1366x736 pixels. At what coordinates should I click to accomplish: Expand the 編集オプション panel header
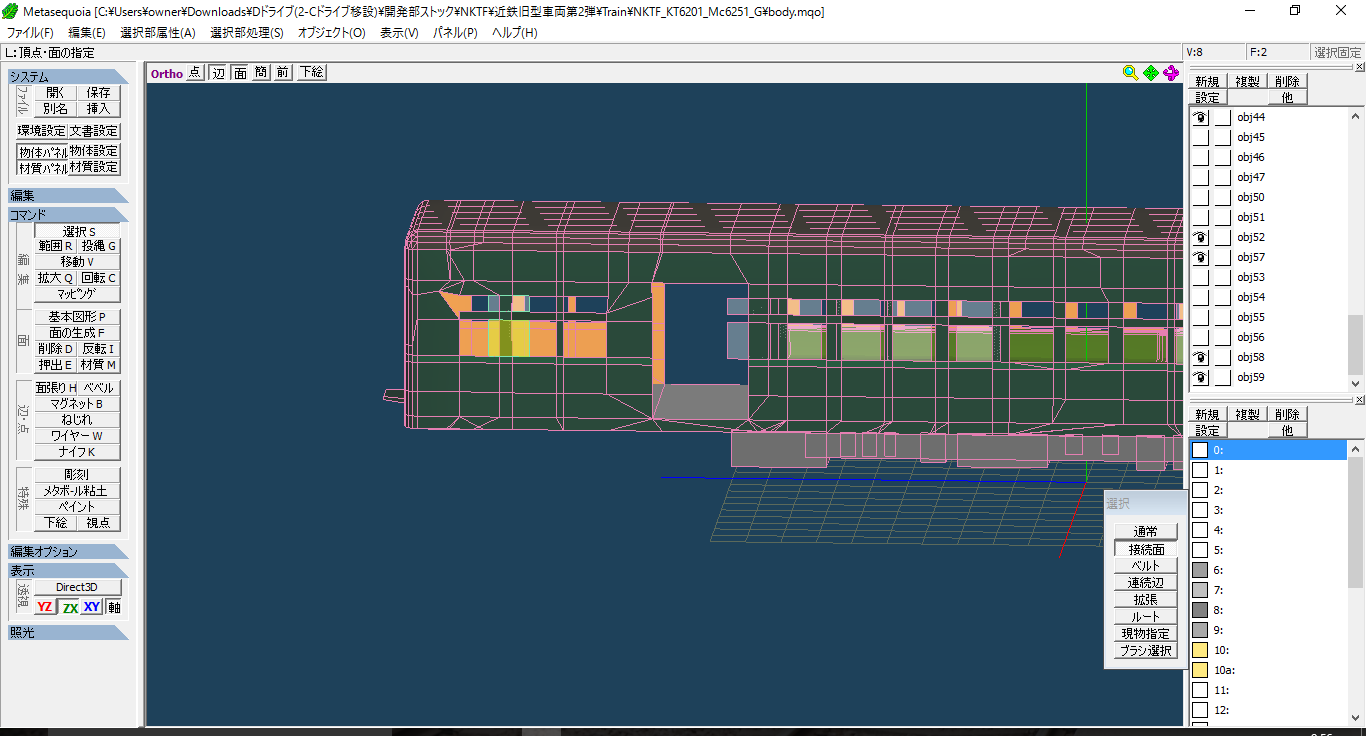(68, 552)
